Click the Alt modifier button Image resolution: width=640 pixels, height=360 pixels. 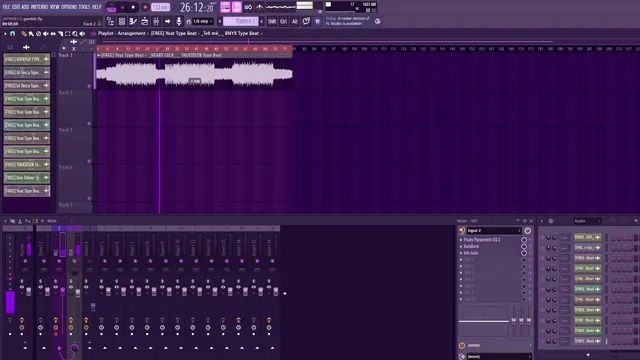click(x=295, y=21)
